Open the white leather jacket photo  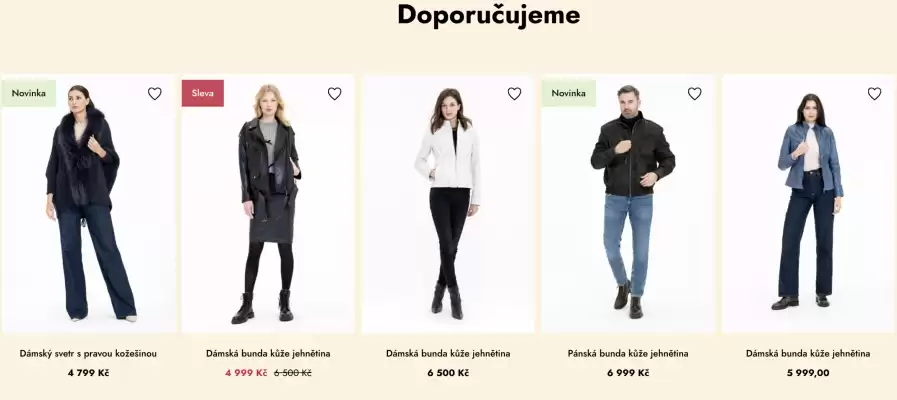448,204
